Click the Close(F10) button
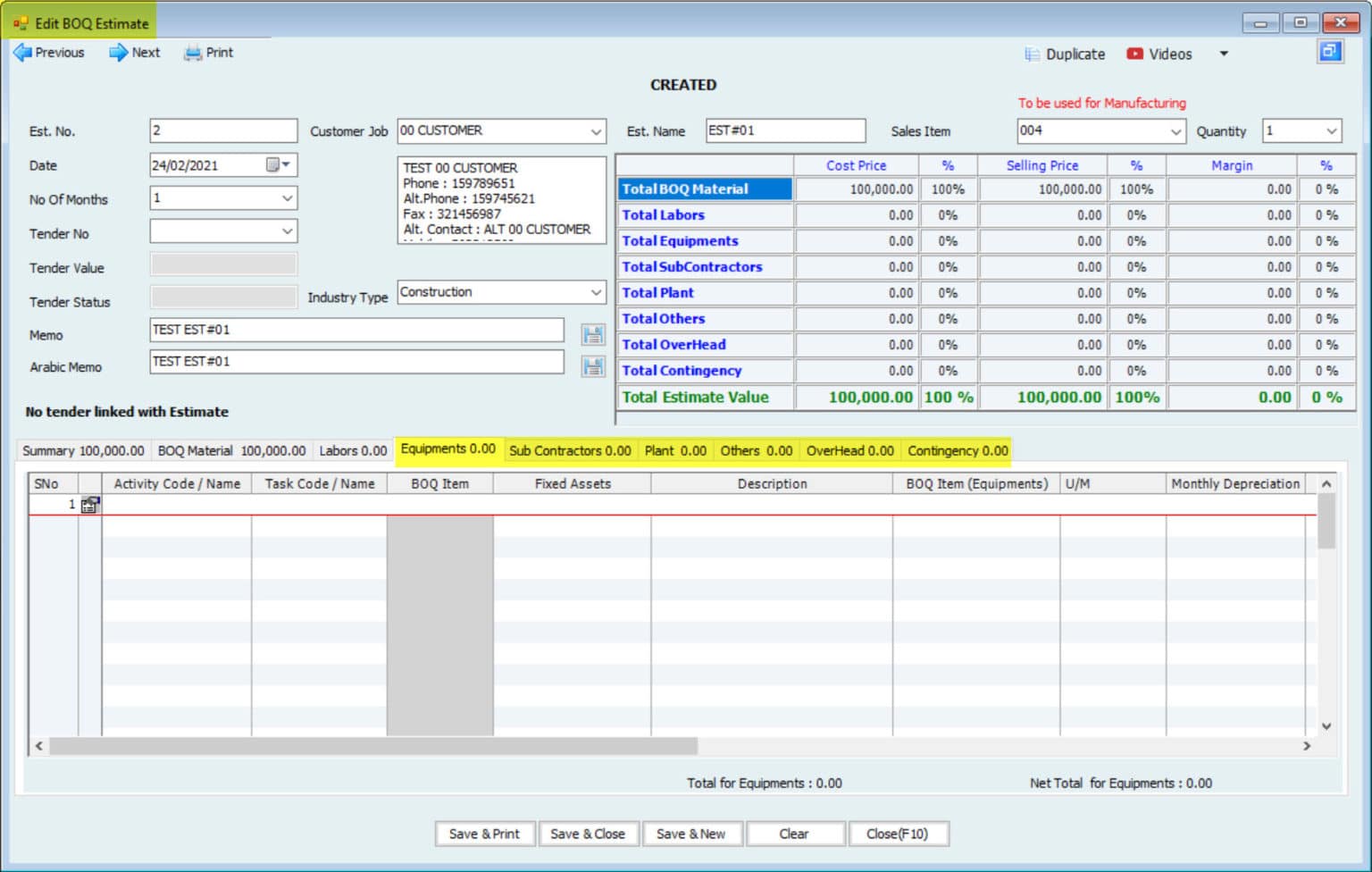This screenshot has width=1372, height=872. 898,834
